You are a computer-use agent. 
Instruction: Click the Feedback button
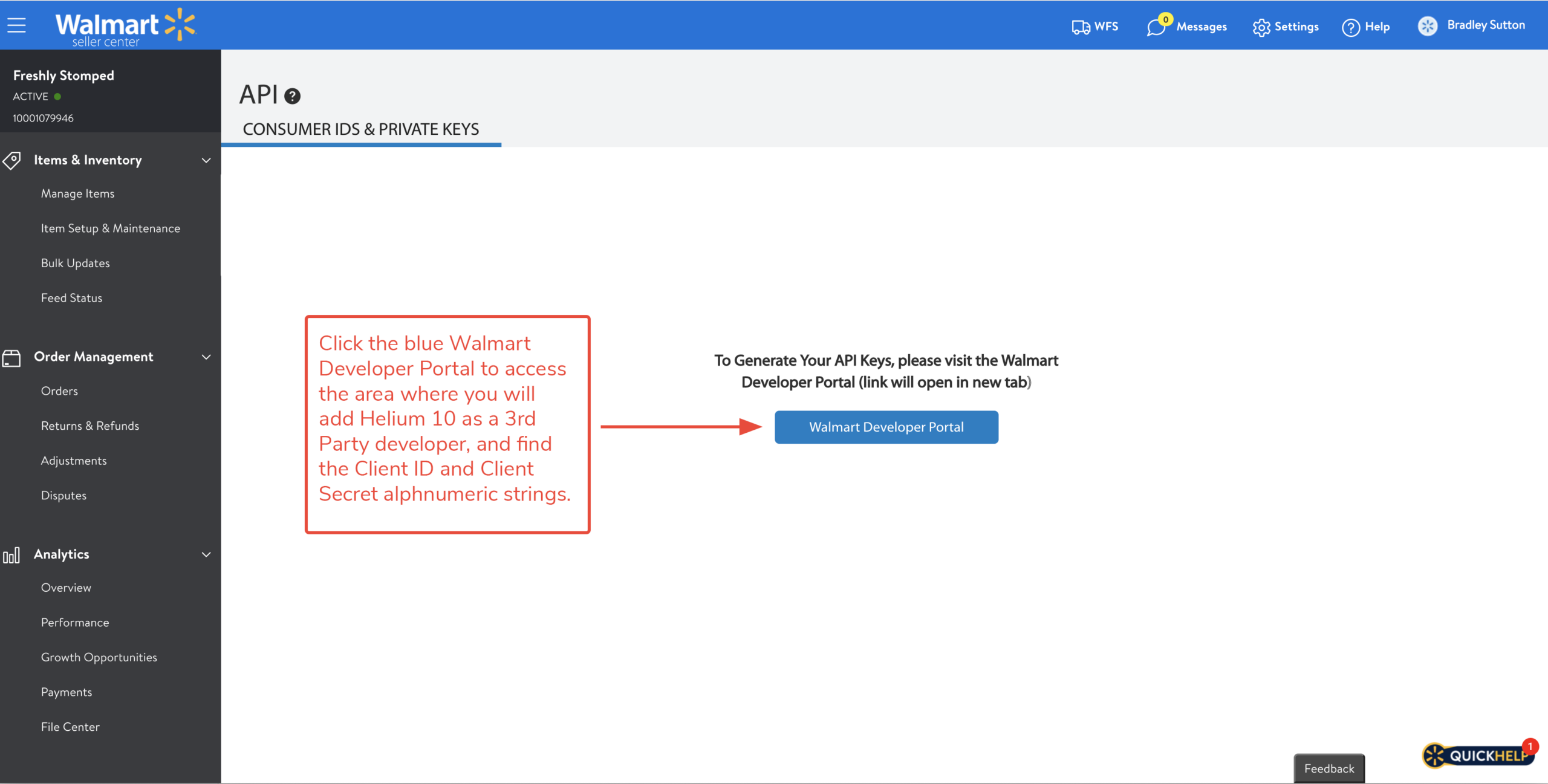pos(1328,768)
